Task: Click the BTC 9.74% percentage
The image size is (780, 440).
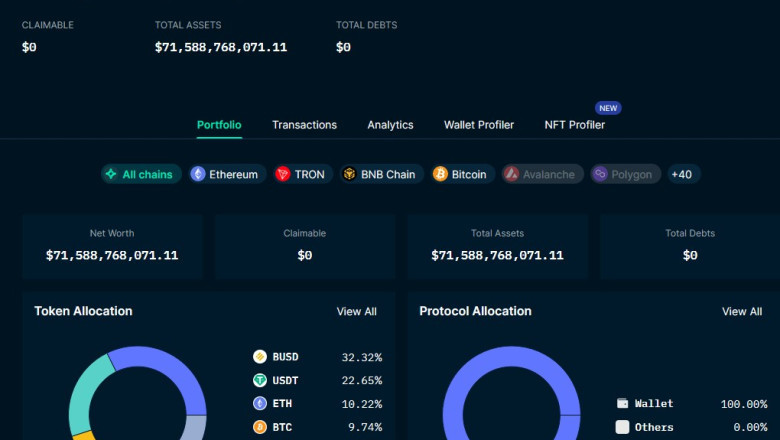Action: 365,427
